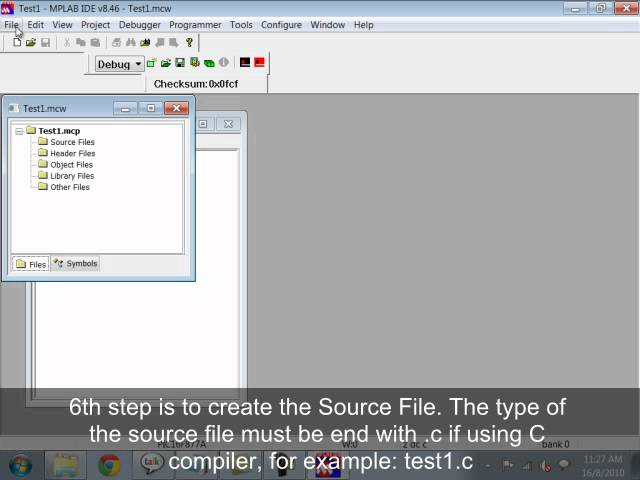Collapse the Test1.mcp project tree node

pyautogui.click(x=19, y=131)
